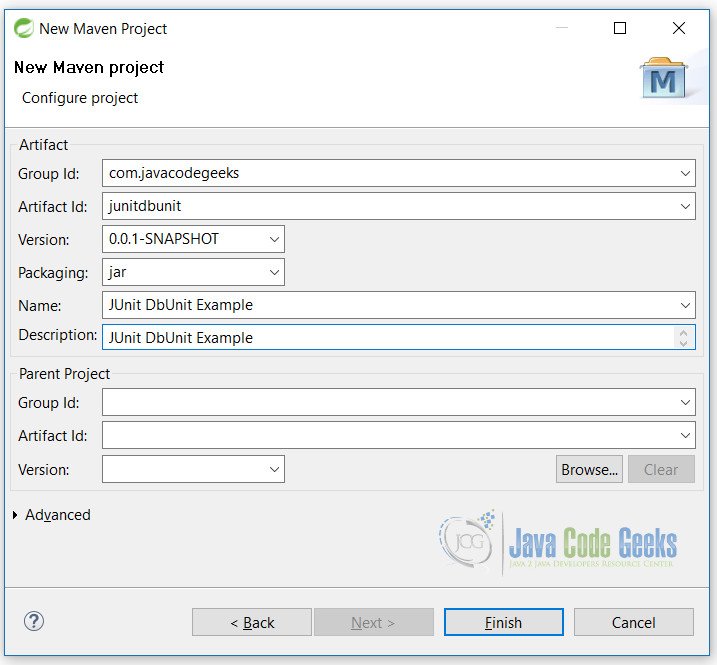717x665 pixels.
Task: Open the Packaging jar dropdown
Action: click(x=274, y=273)
